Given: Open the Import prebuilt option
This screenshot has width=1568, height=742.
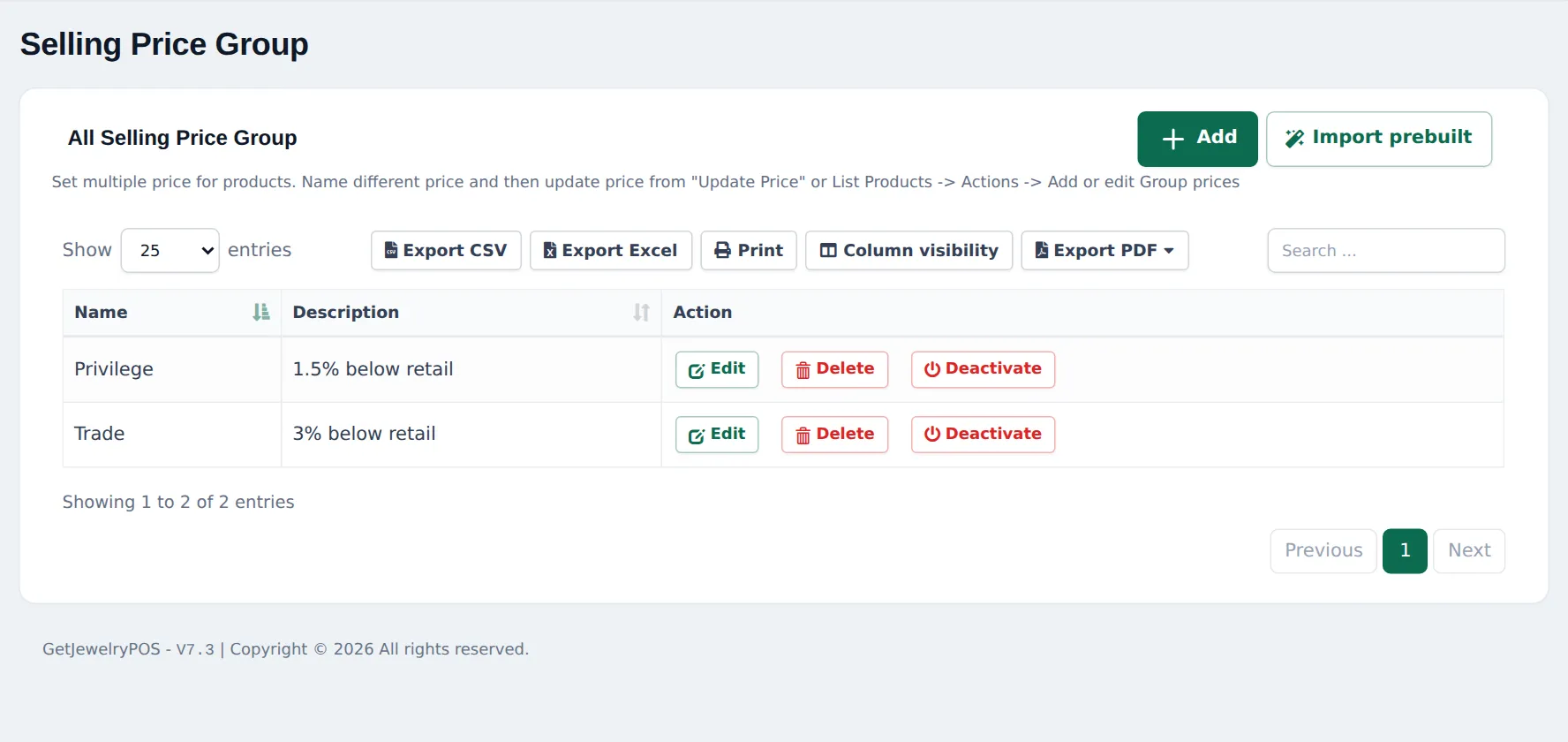Looking at the screenshot, I should 1379,139.
